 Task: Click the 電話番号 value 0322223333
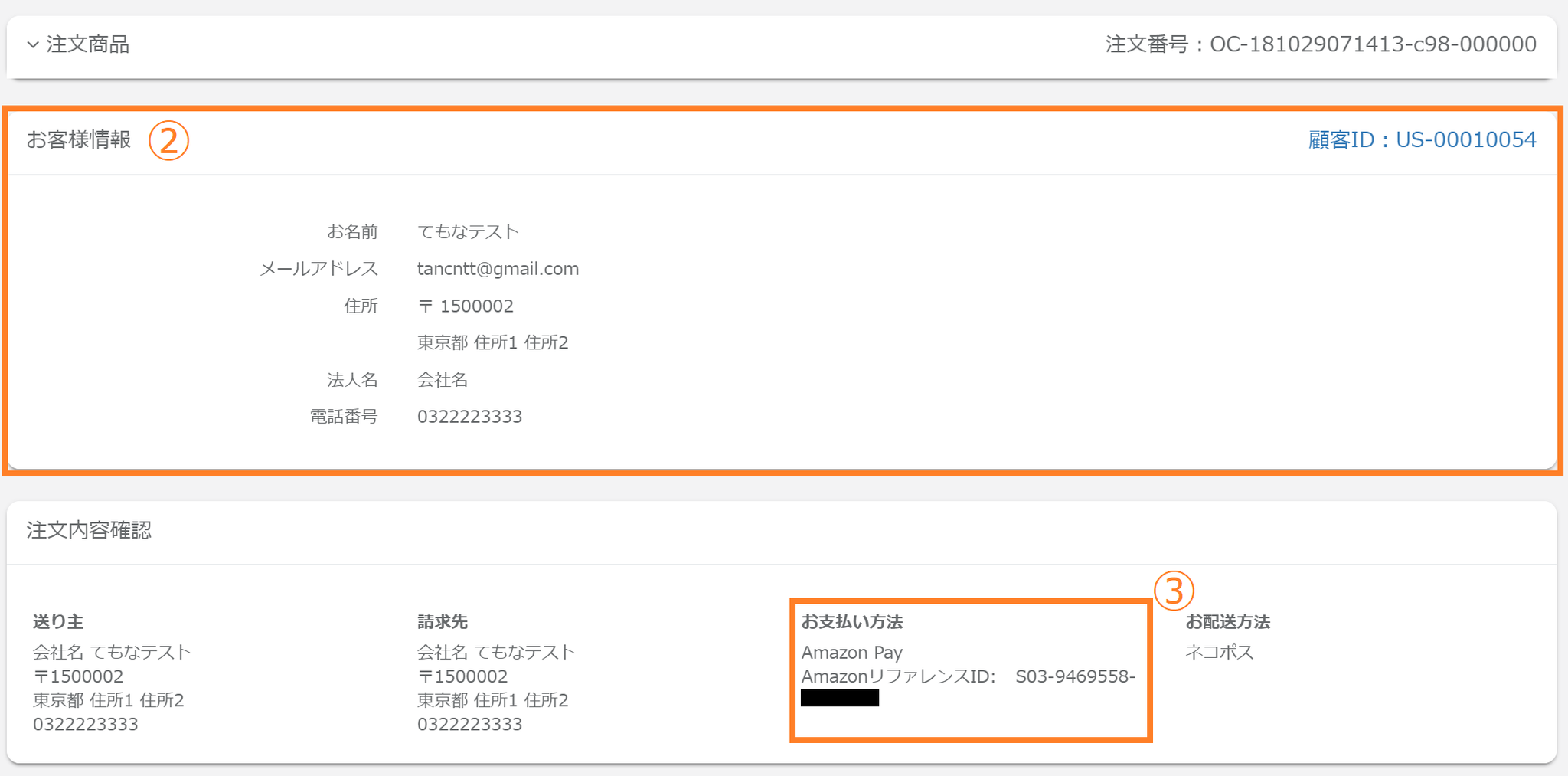469,417
